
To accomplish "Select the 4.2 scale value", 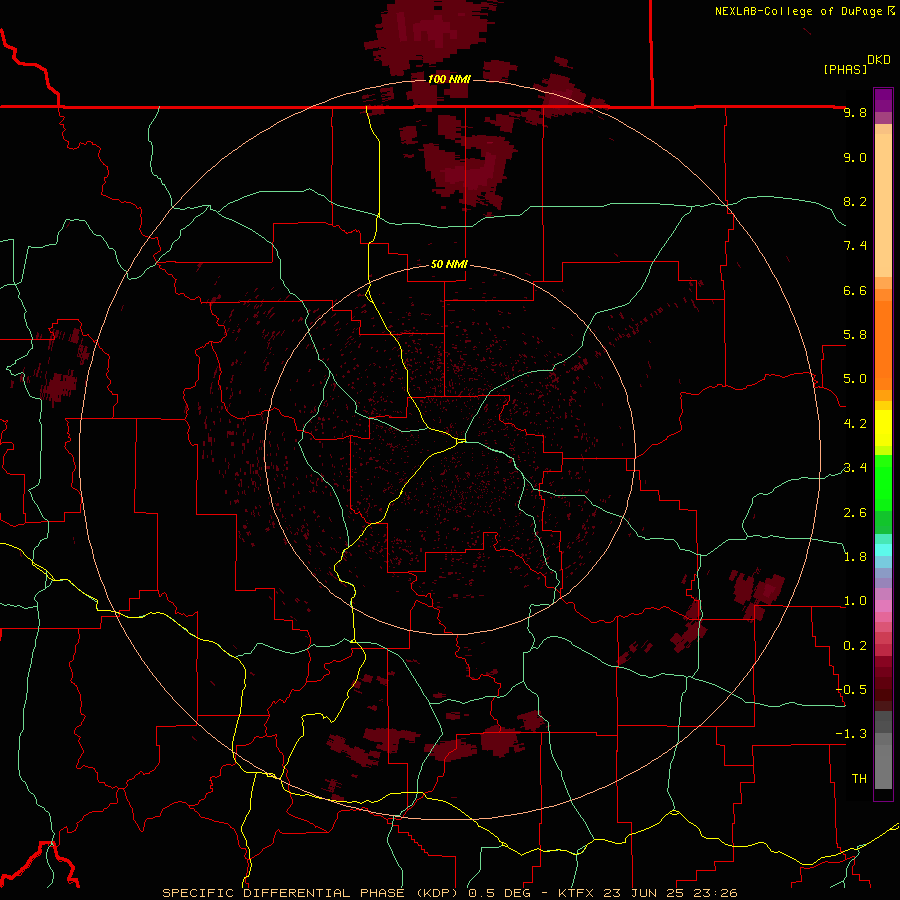I will (x=855, y=424).
